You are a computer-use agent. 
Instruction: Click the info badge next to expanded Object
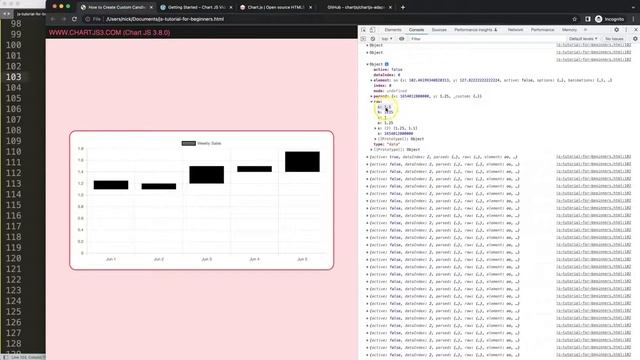[x=387, y=64]
